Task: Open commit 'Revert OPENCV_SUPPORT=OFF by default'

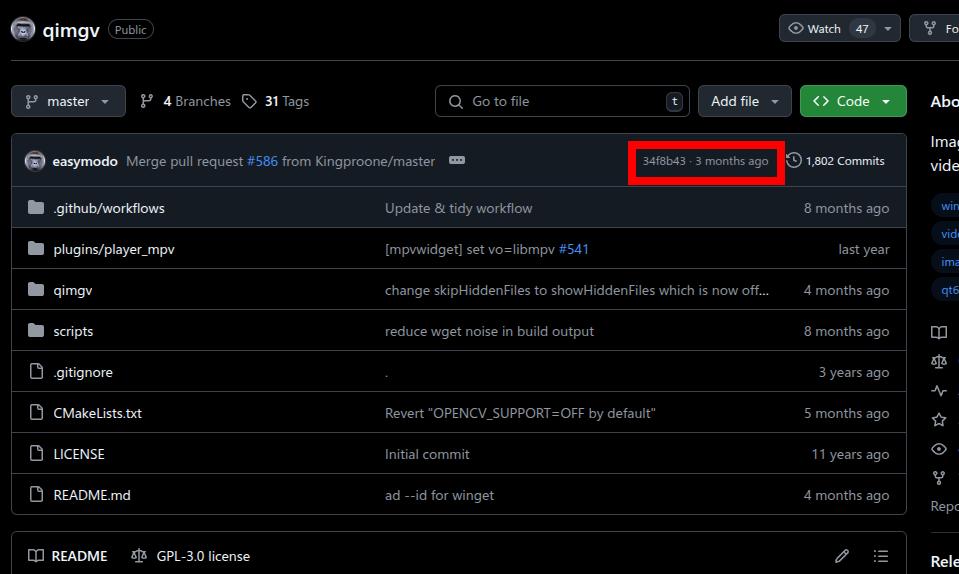Action: click(520, 413)
